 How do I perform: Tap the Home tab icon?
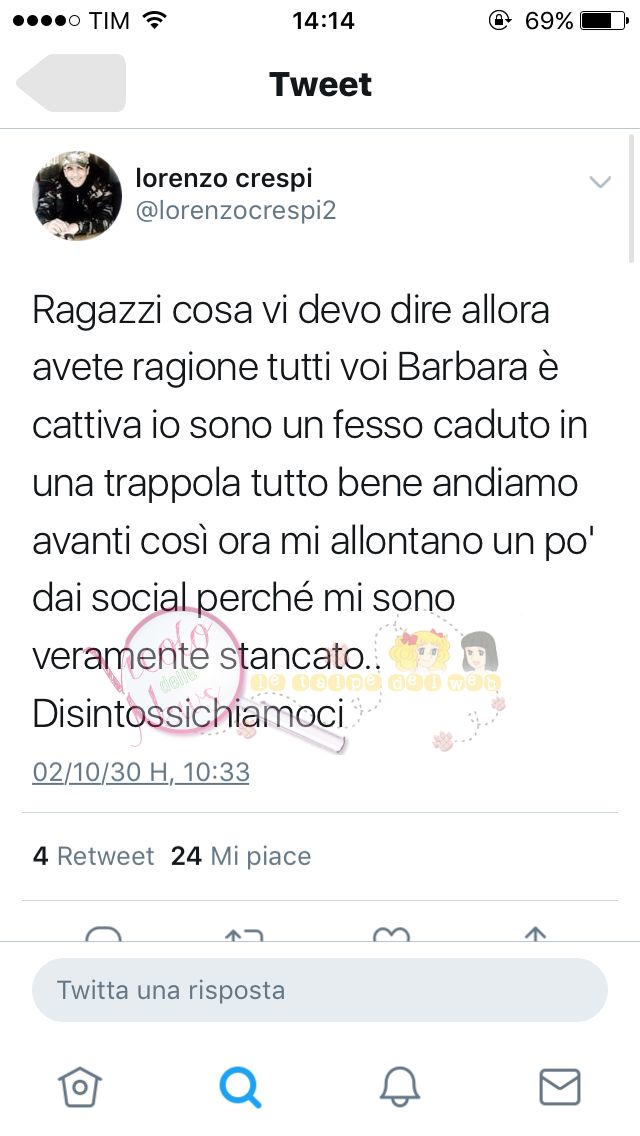[x=80, y=1087]
